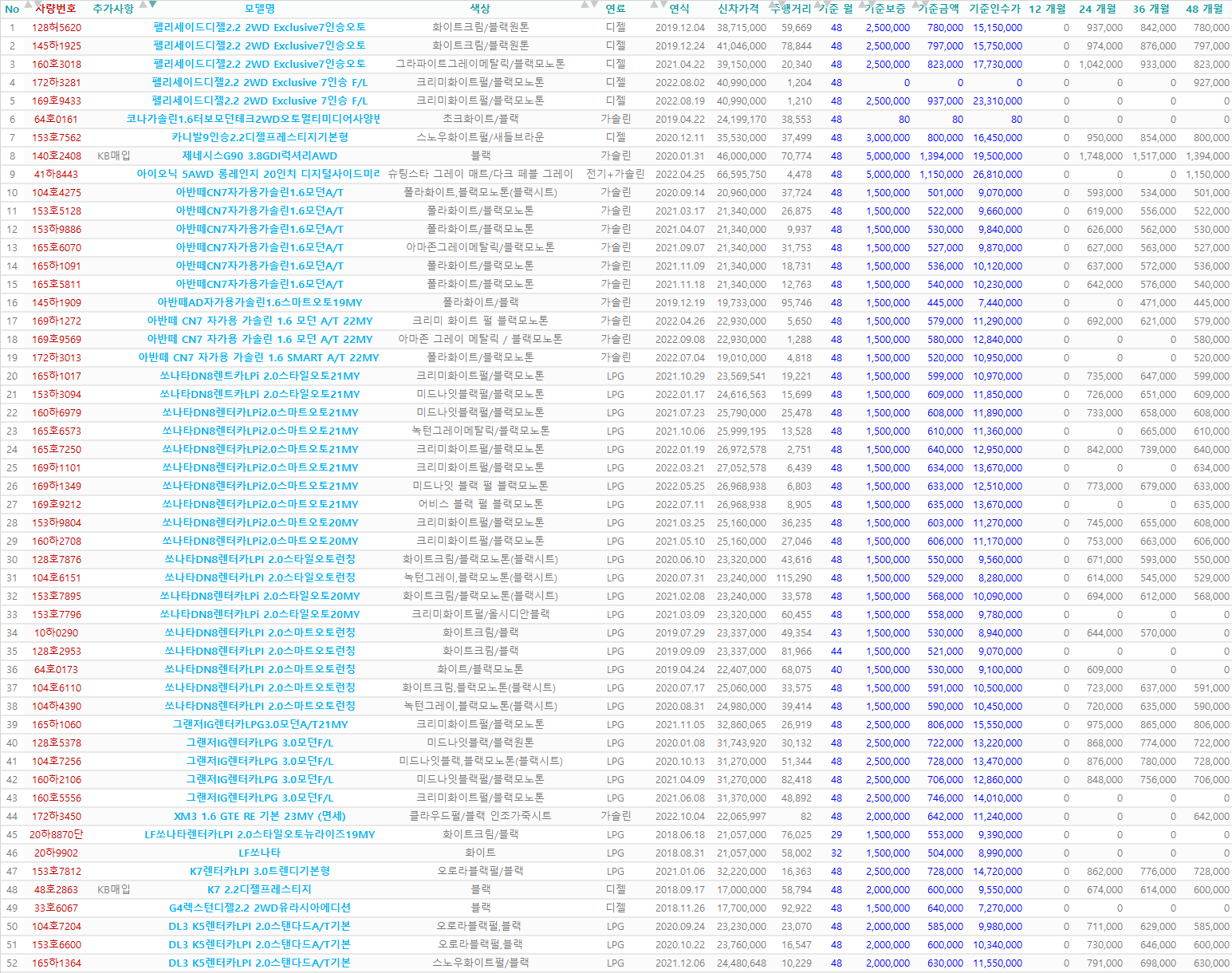Screen dimensions: 1232x973
Task: Select car number 165하1364
Action: pyautogui.click(x=57, y=963)
